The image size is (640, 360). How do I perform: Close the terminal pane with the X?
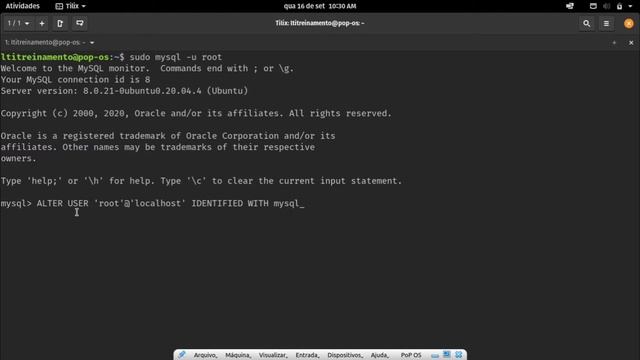[x=631, y=42]
